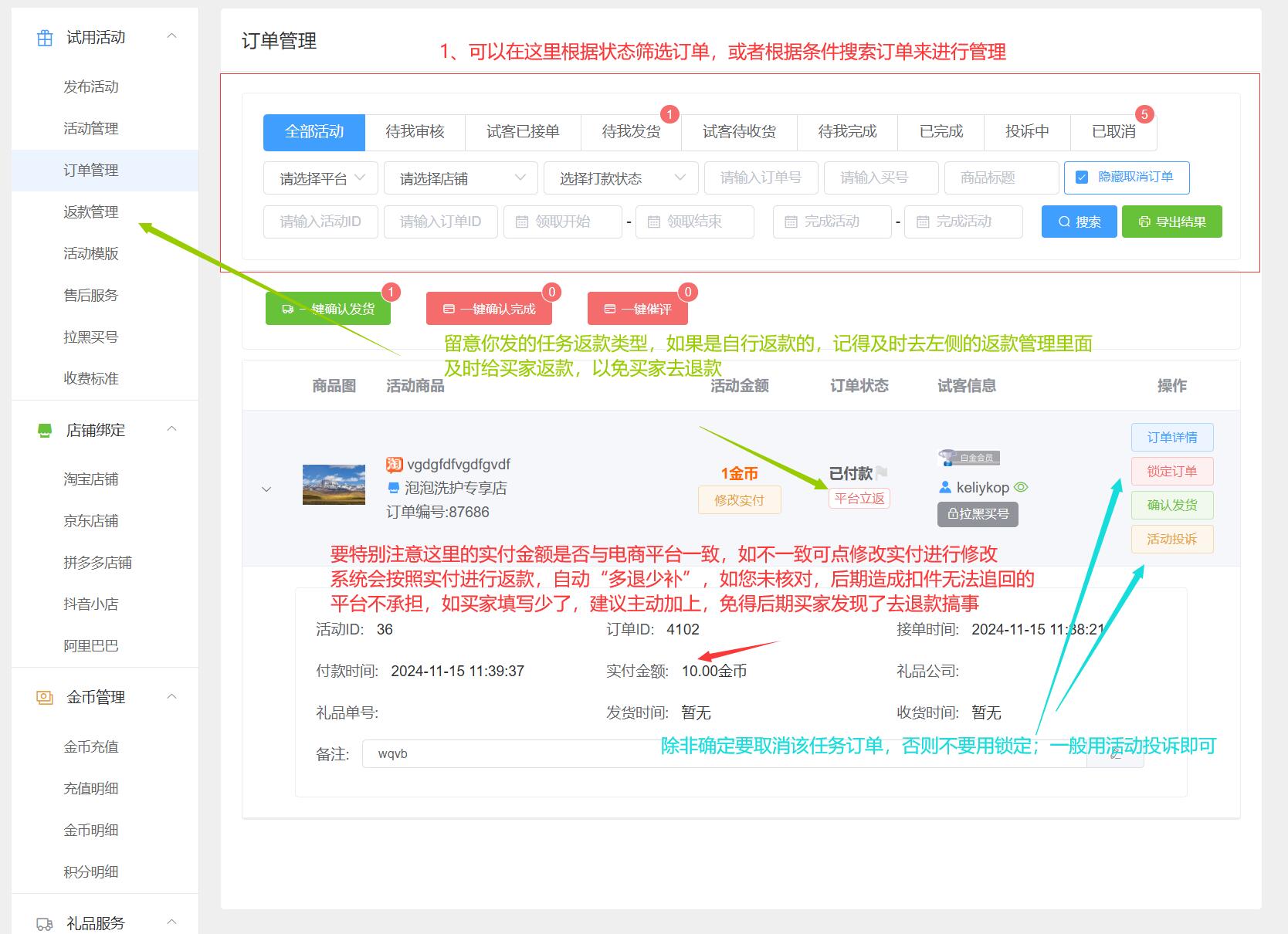Select the 已取消 tab

pos(1113,132)
